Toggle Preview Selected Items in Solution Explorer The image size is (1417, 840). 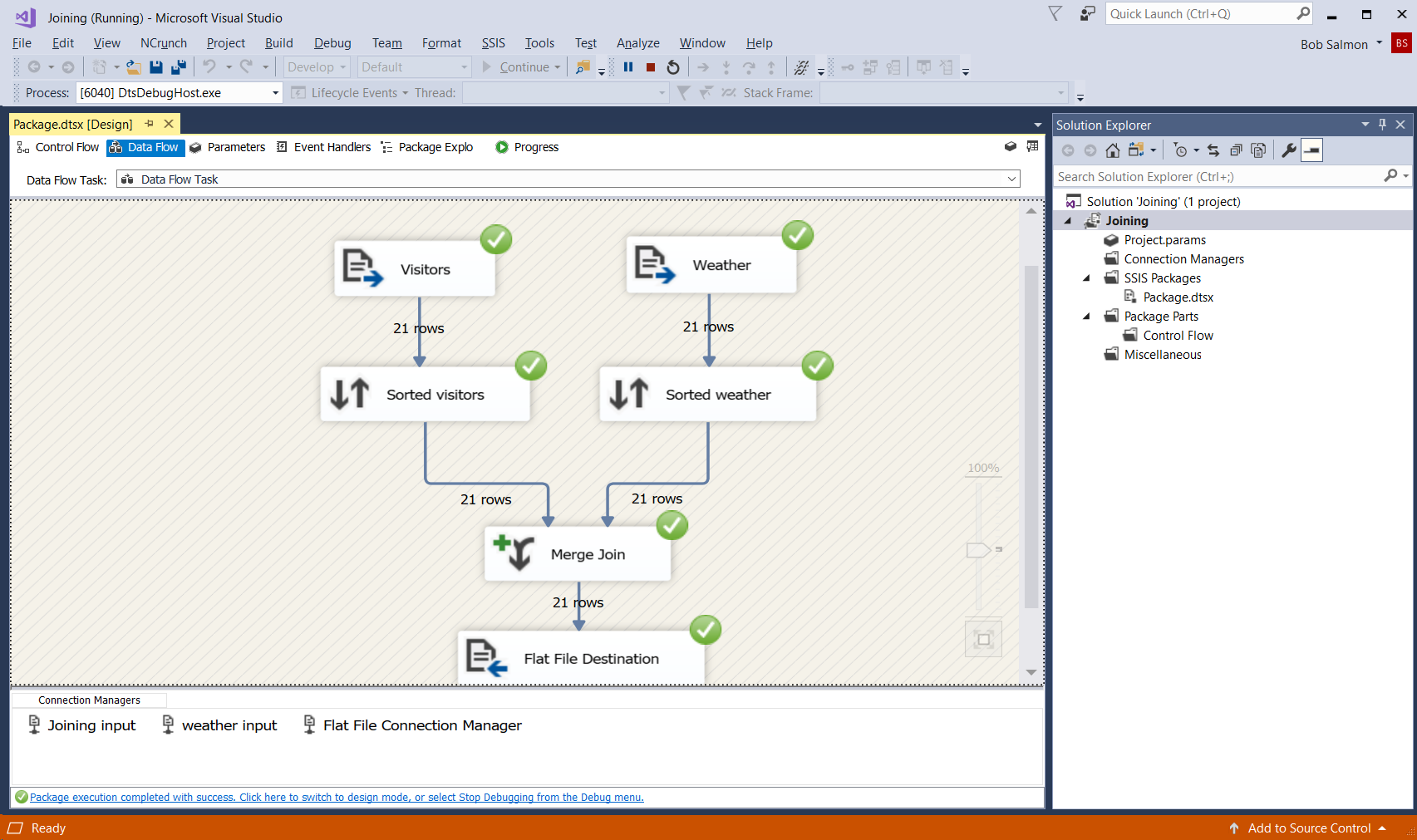(x=1311, y=150)
